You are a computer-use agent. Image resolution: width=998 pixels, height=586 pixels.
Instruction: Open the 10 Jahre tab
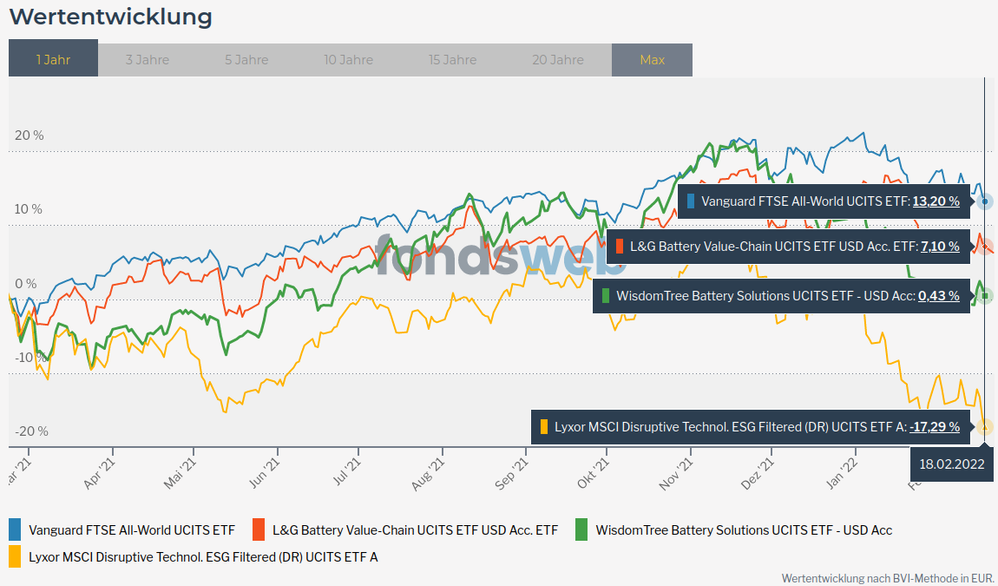349,60
